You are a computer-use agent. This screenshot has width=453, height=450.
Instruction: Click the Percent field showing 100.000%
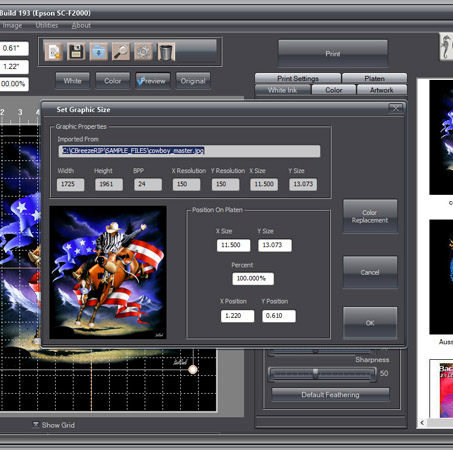(x=253, y=278)
